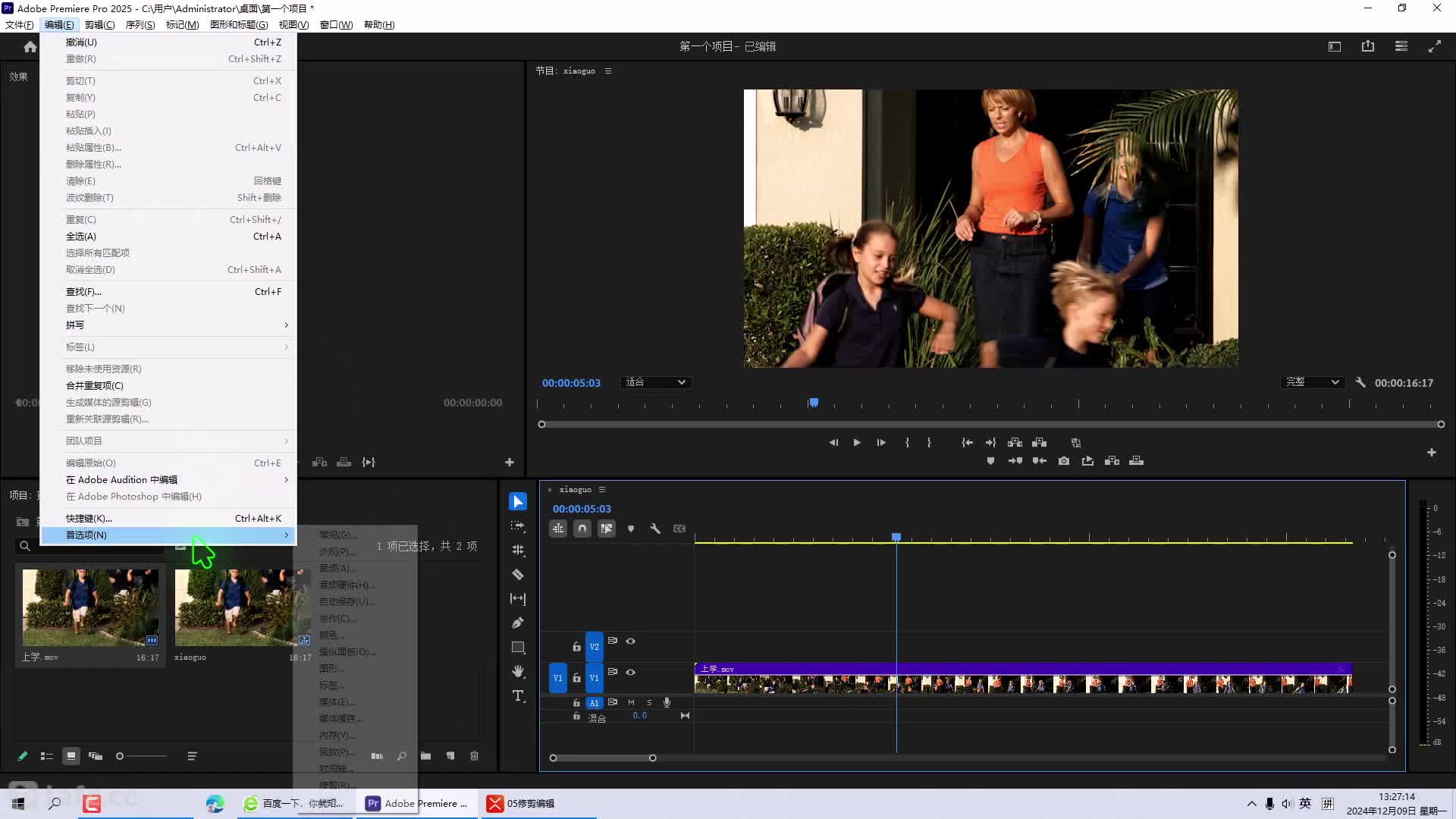Screen dimensions: 1456x819
Task: Toggle V2 track lock
Action: (x=576, y=647)
